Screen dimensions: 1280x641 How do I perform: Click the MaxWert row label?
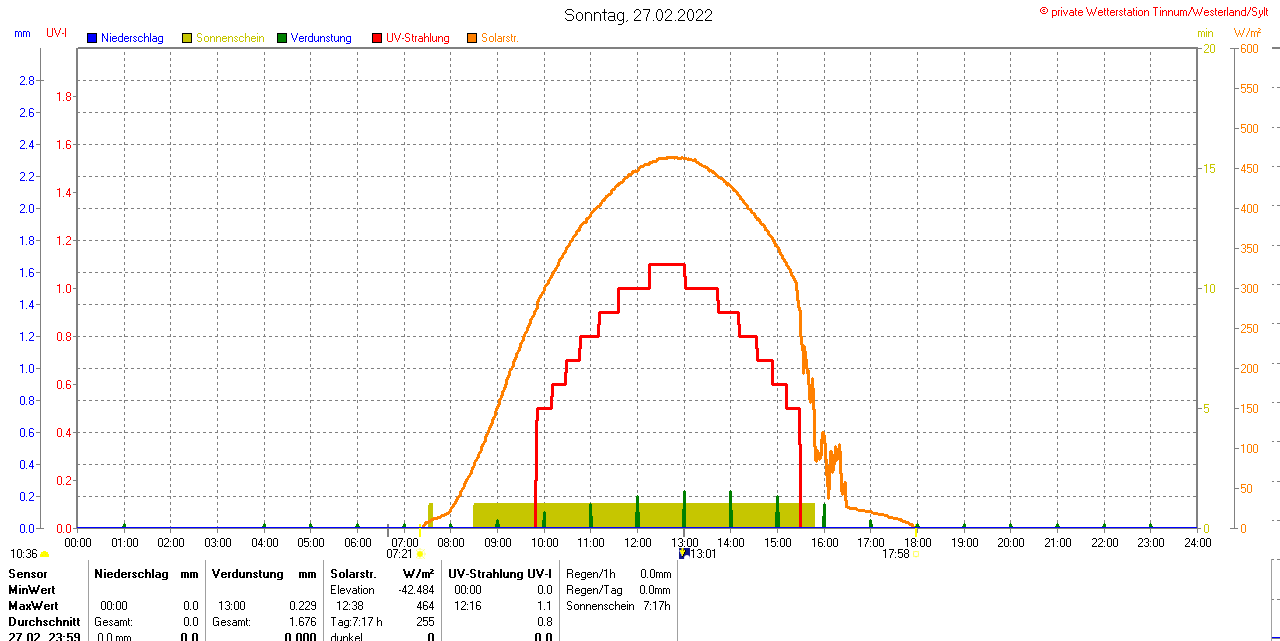(x=33, y=606)
